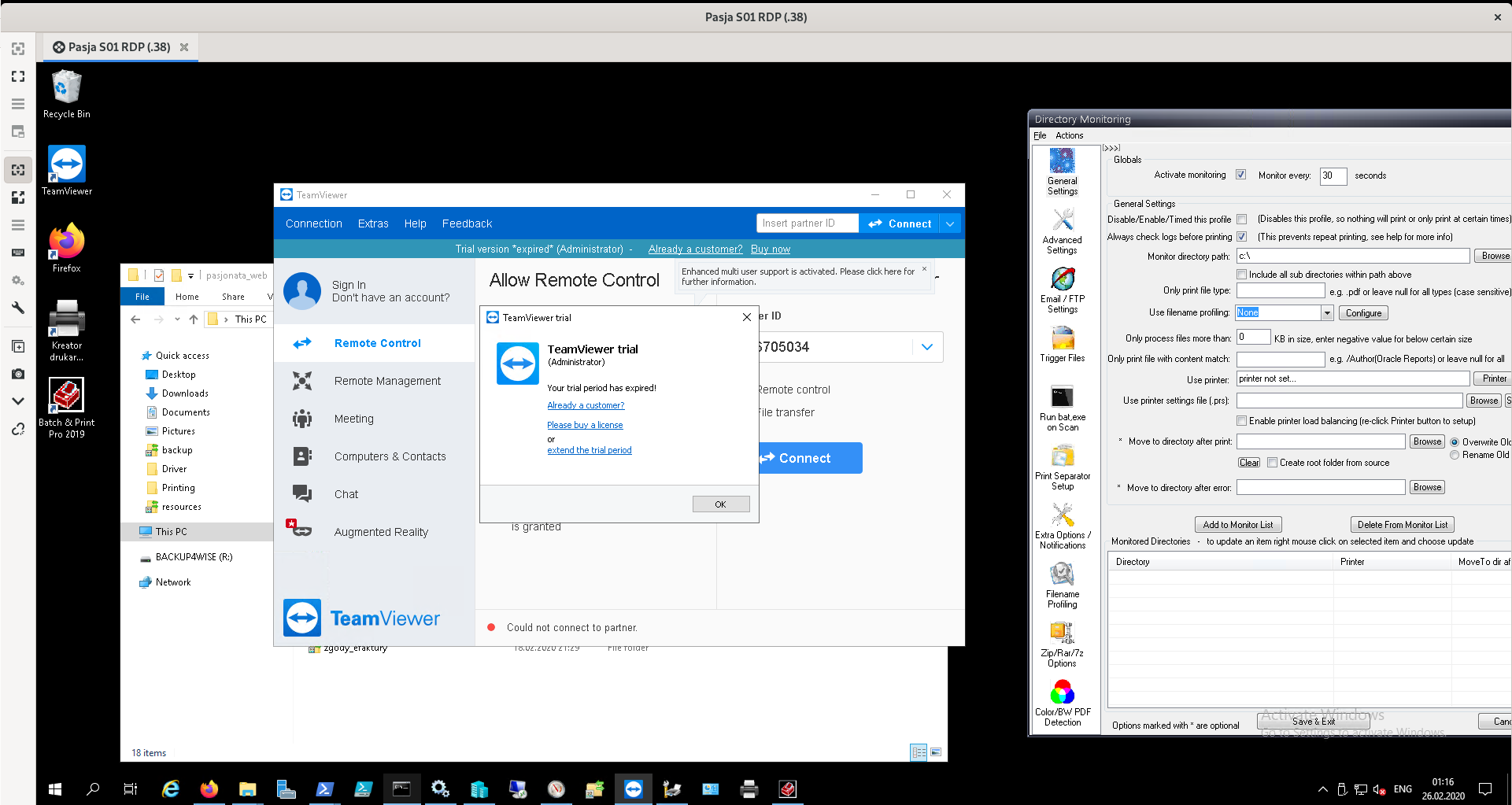The width and height of the screenshot is (1512, 805).
Task: Expand the partner ID history dropdown
Action: [x=927, y=347]
